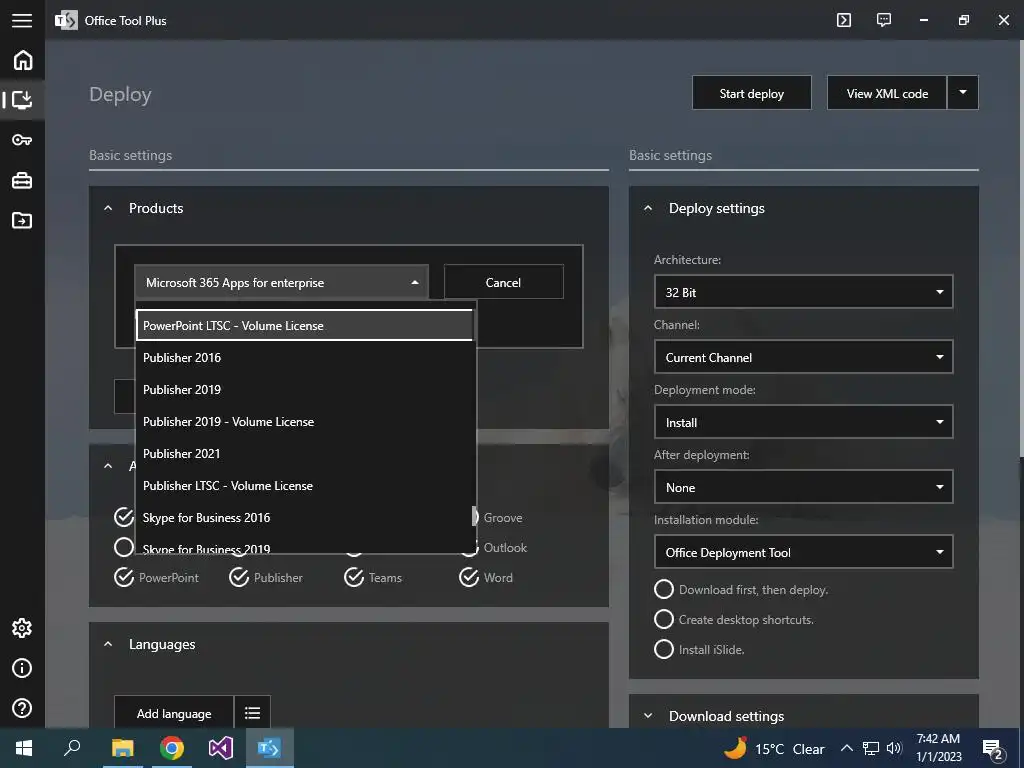1024x768 pixels.
Task: Toggle the Teams application checkbox
Action: pos(373,577)
